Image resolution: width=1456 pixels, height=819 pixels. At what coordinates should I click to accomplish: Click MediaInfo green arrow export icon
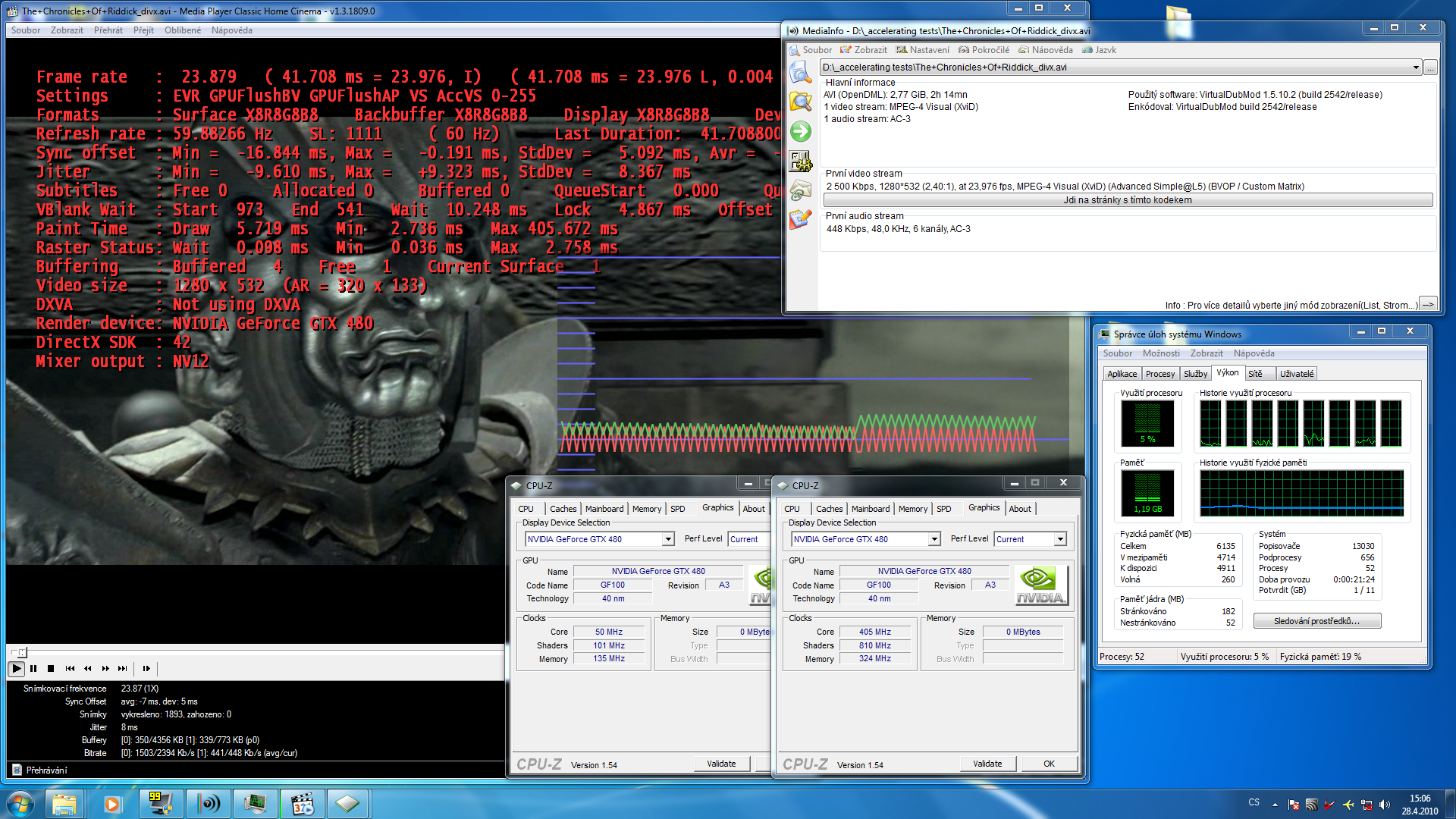[x=800, y=131]
